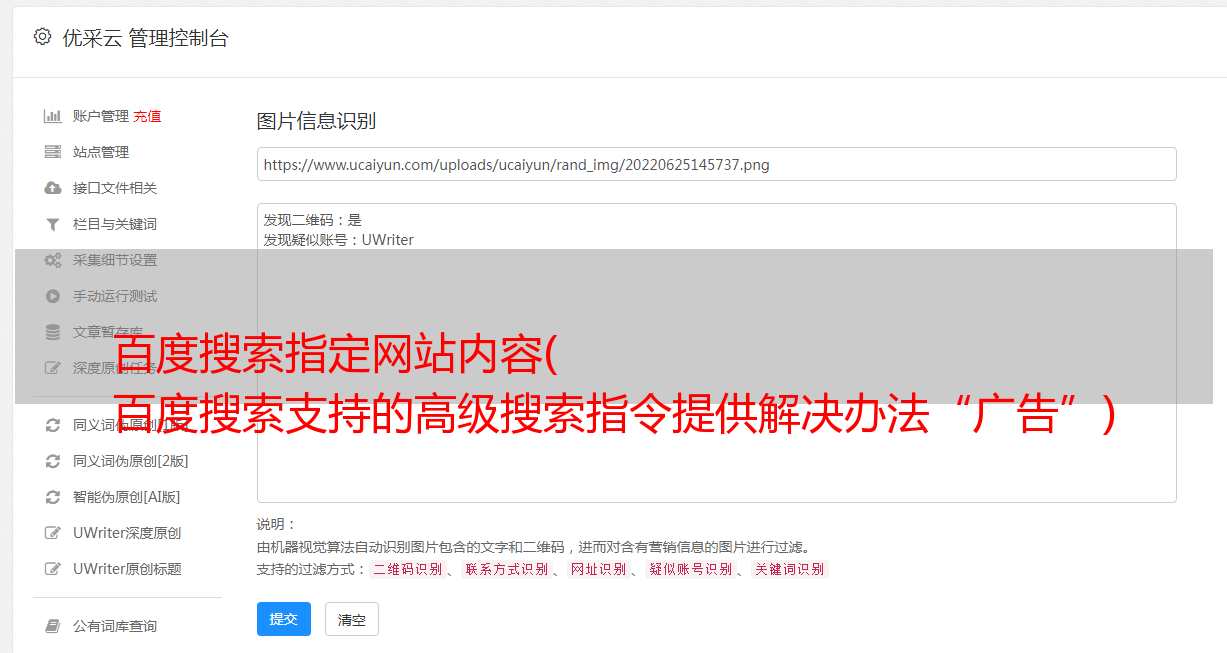This screenshot has height=653, width=1227.
Task: Click the edit icon next to UWriter深度原创
Action: click(x=53, y=533)
